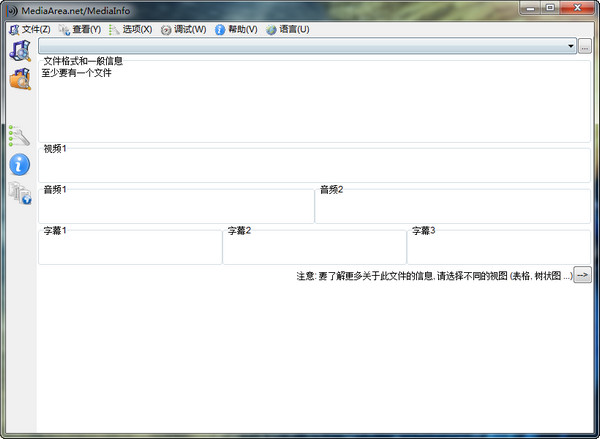Expand the file selection dropdown arrow
This screenshot has width=600, height=439.
[x=571, y=46]
